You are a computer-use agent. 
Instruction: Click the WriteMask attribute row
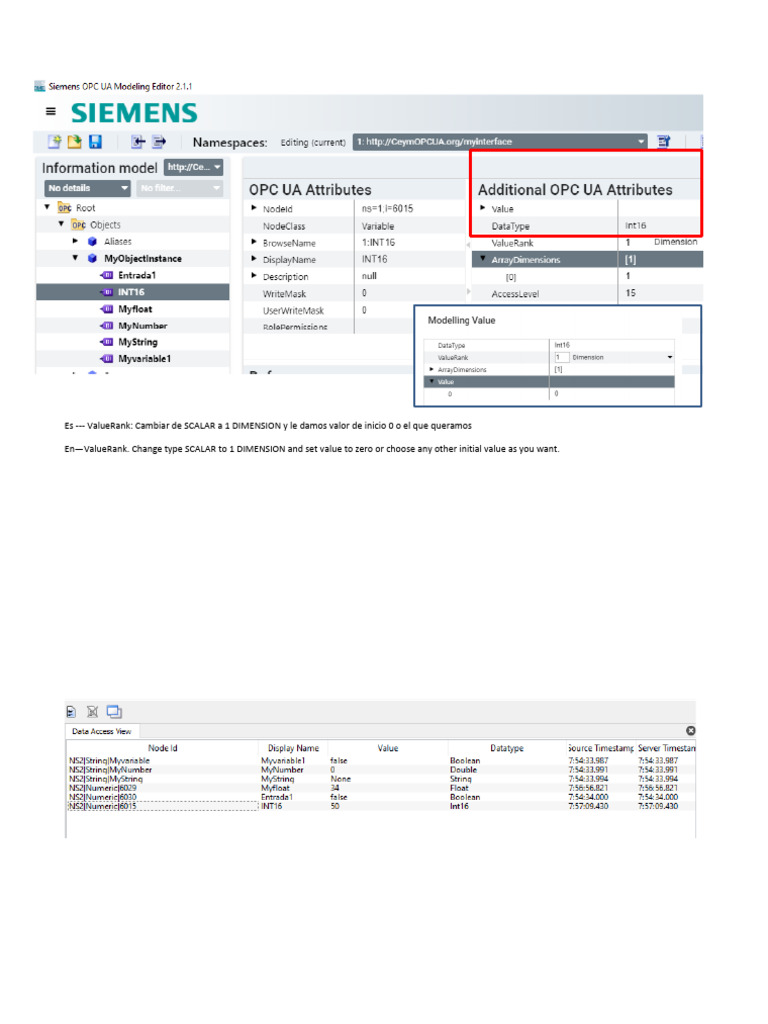click(x=354, y=293)
